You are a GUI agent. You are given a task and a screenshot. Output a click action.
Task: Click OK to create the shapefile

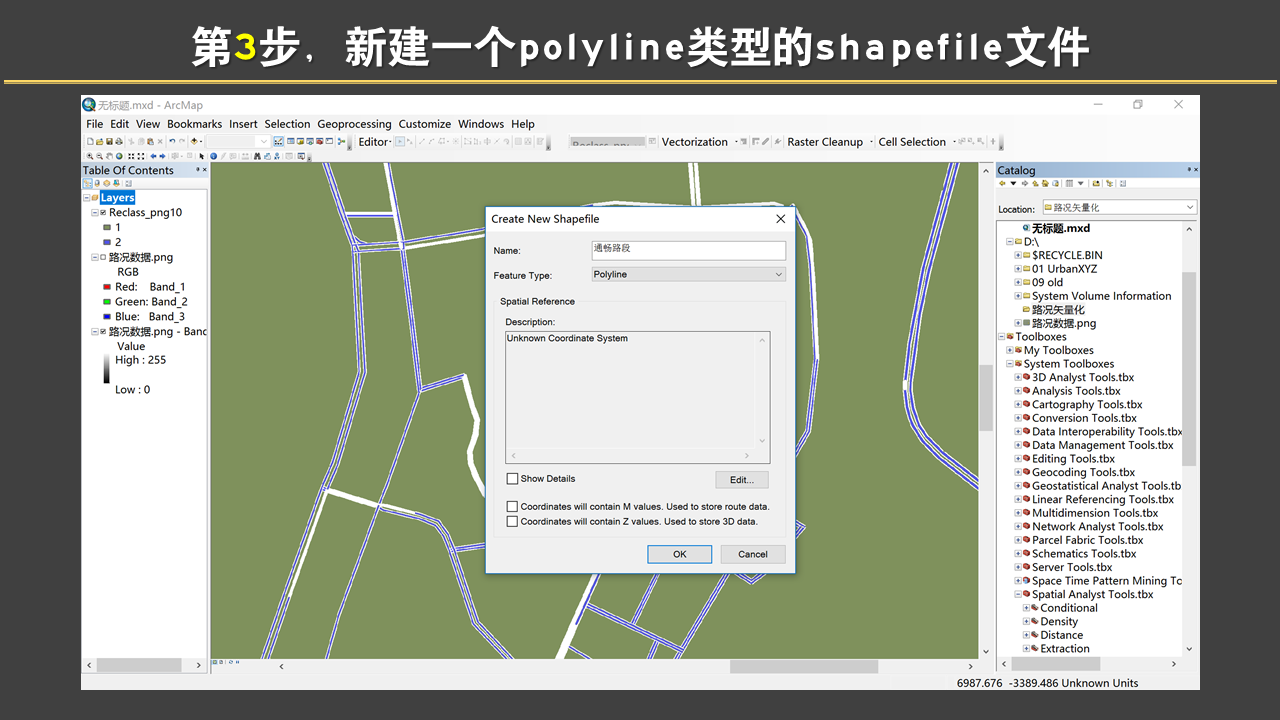pos(679,554)
